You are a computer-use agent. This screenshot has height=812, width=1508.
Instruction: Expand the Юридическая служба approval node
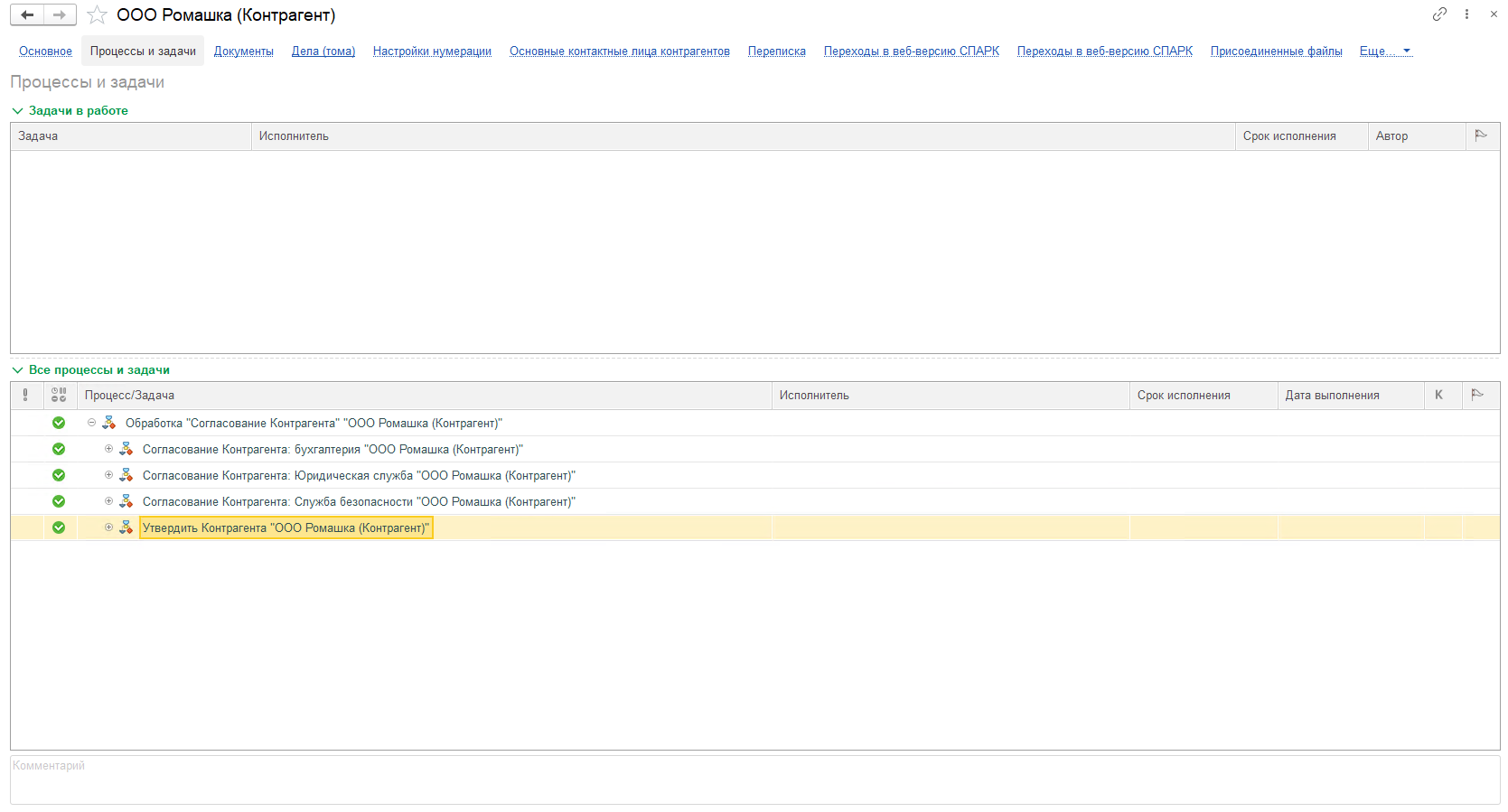tap(108, 475)
